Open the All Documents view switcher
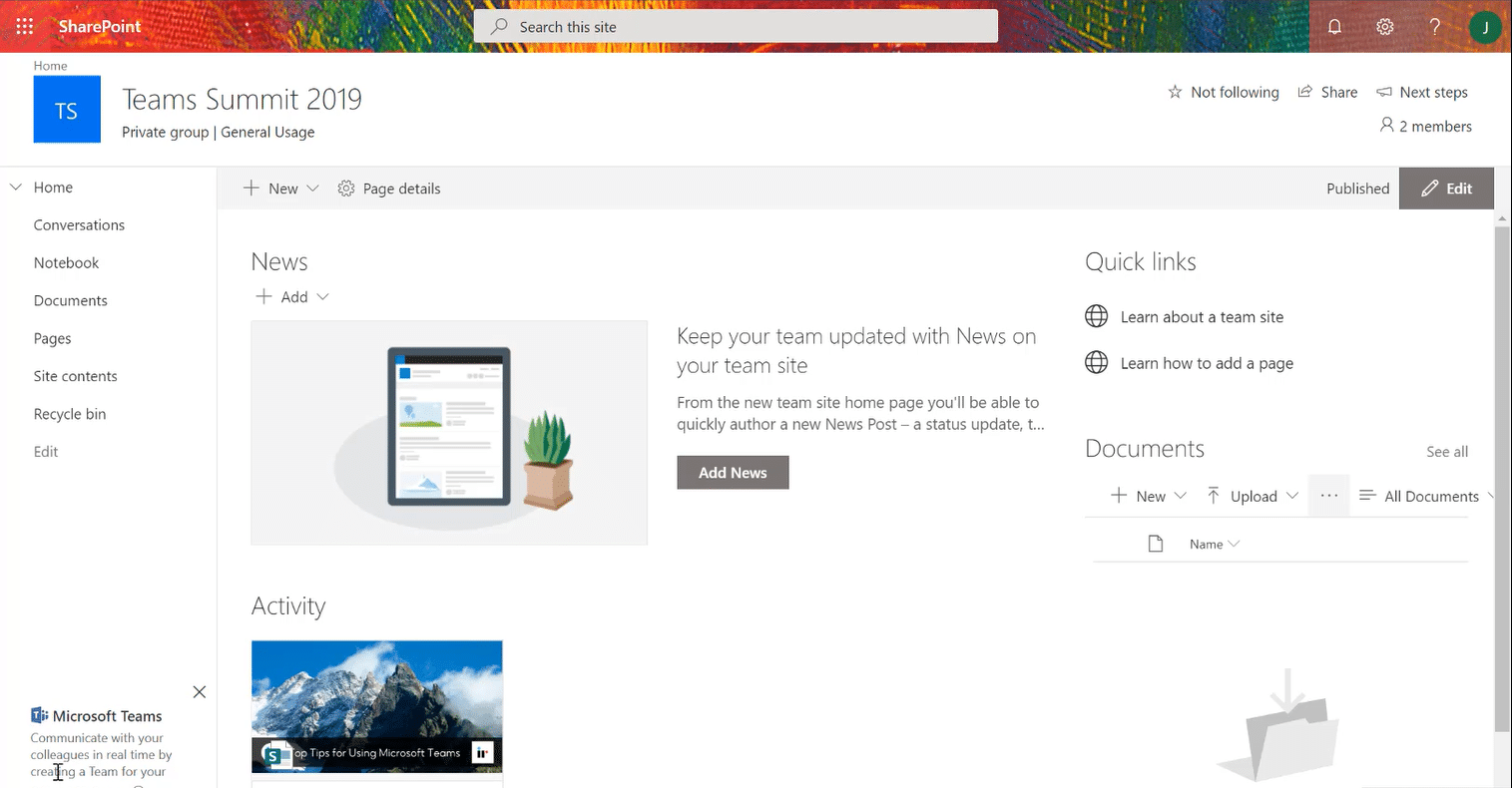 [x=1427, y=496]
